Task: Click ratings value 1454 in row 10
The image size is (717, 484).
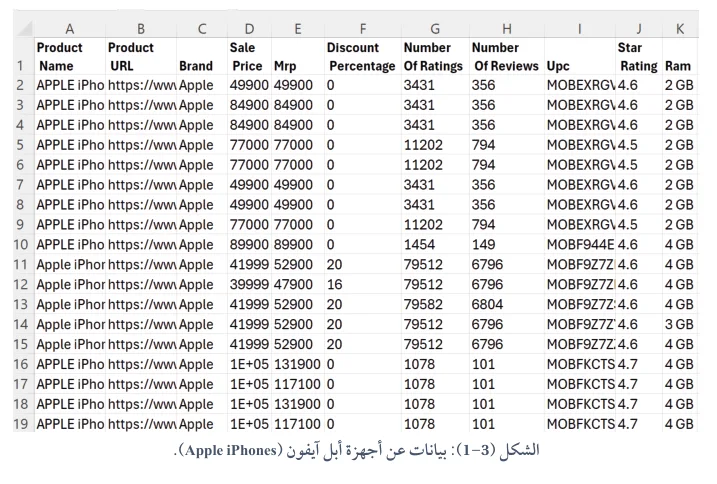Action: [435, 245]
